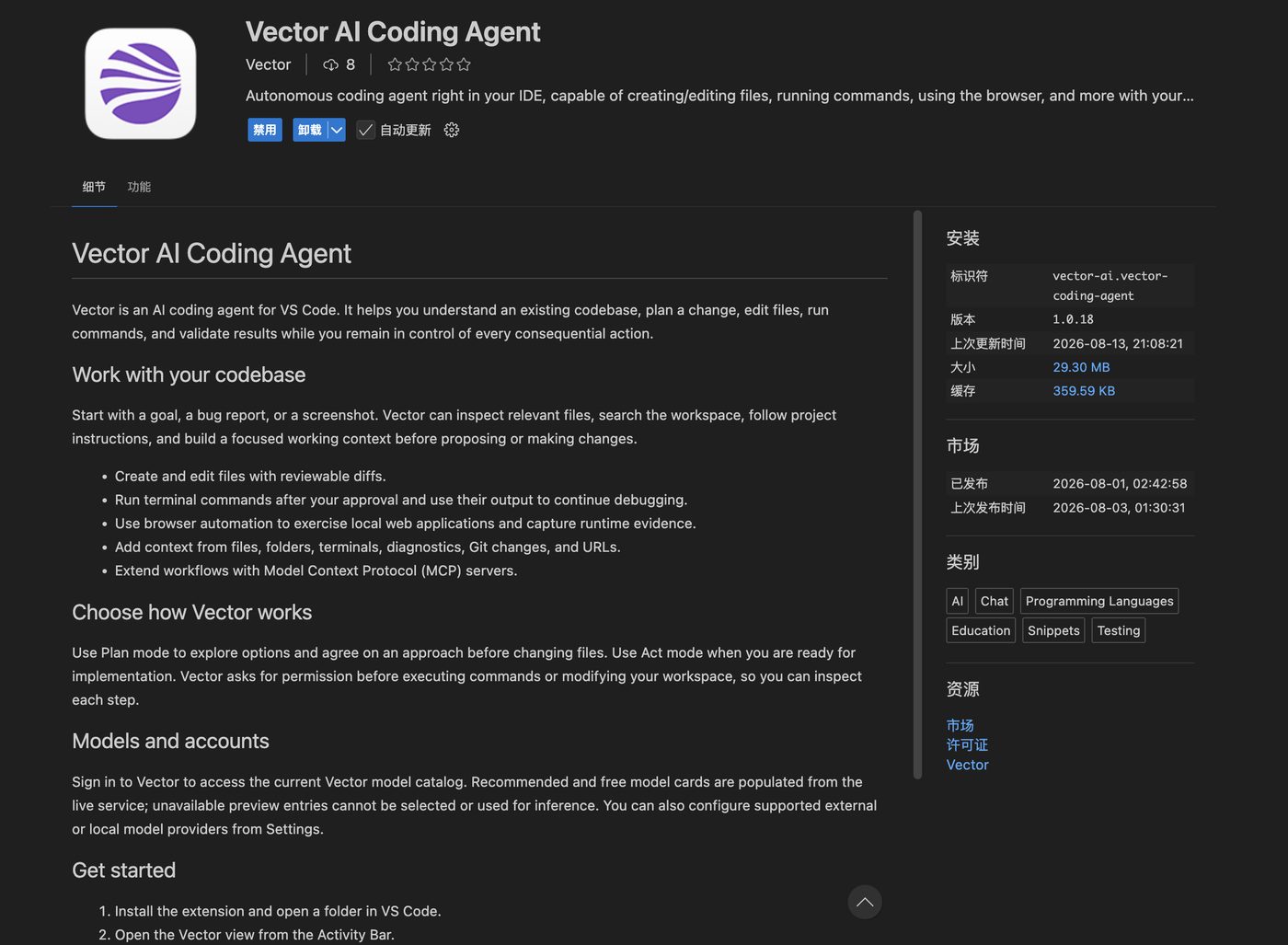Open the 许可证 resource link
Screen dimensions: 1288x945
click(967, 745)
